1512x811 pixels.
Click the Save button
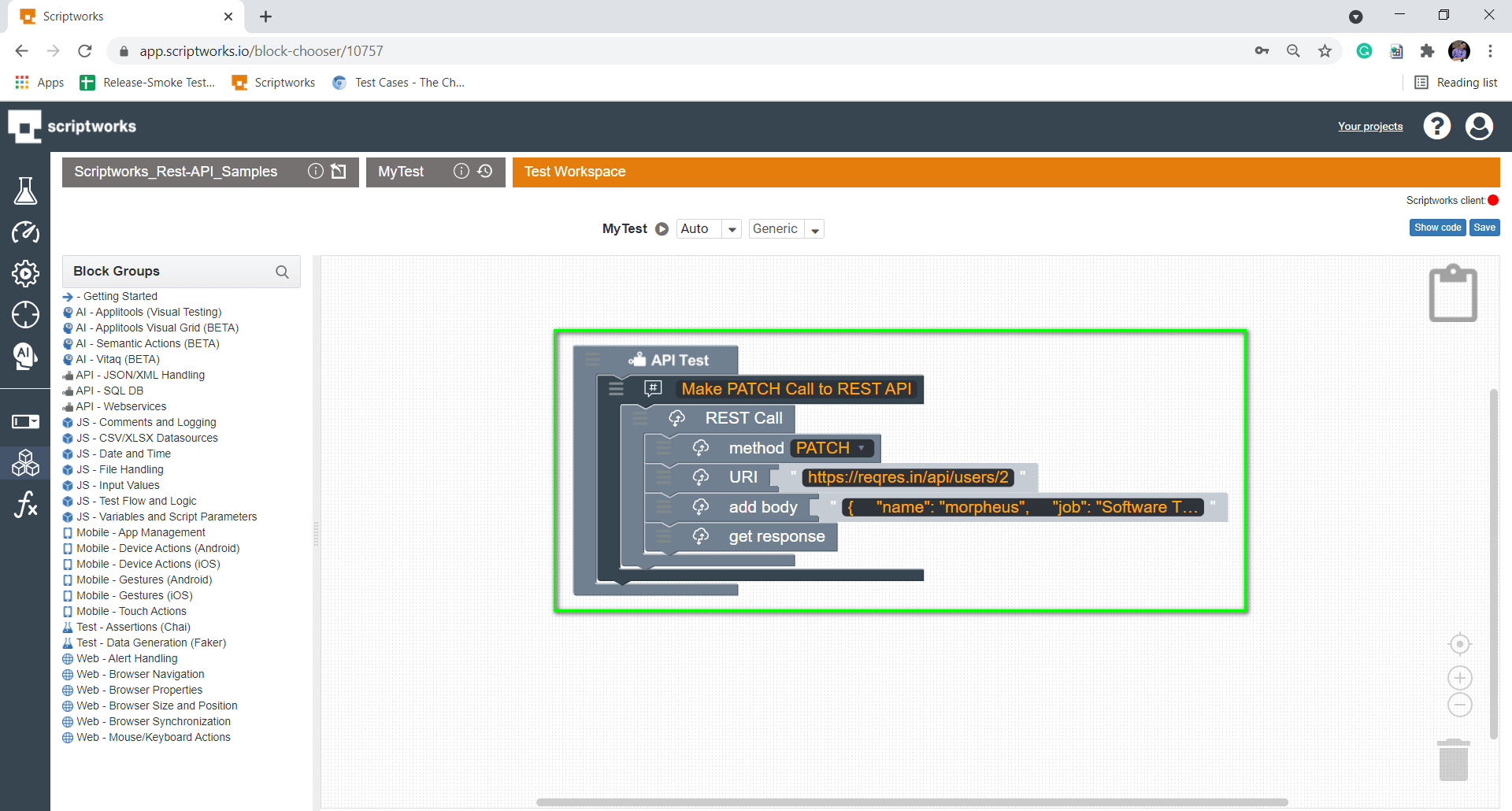pos(1484,227)
